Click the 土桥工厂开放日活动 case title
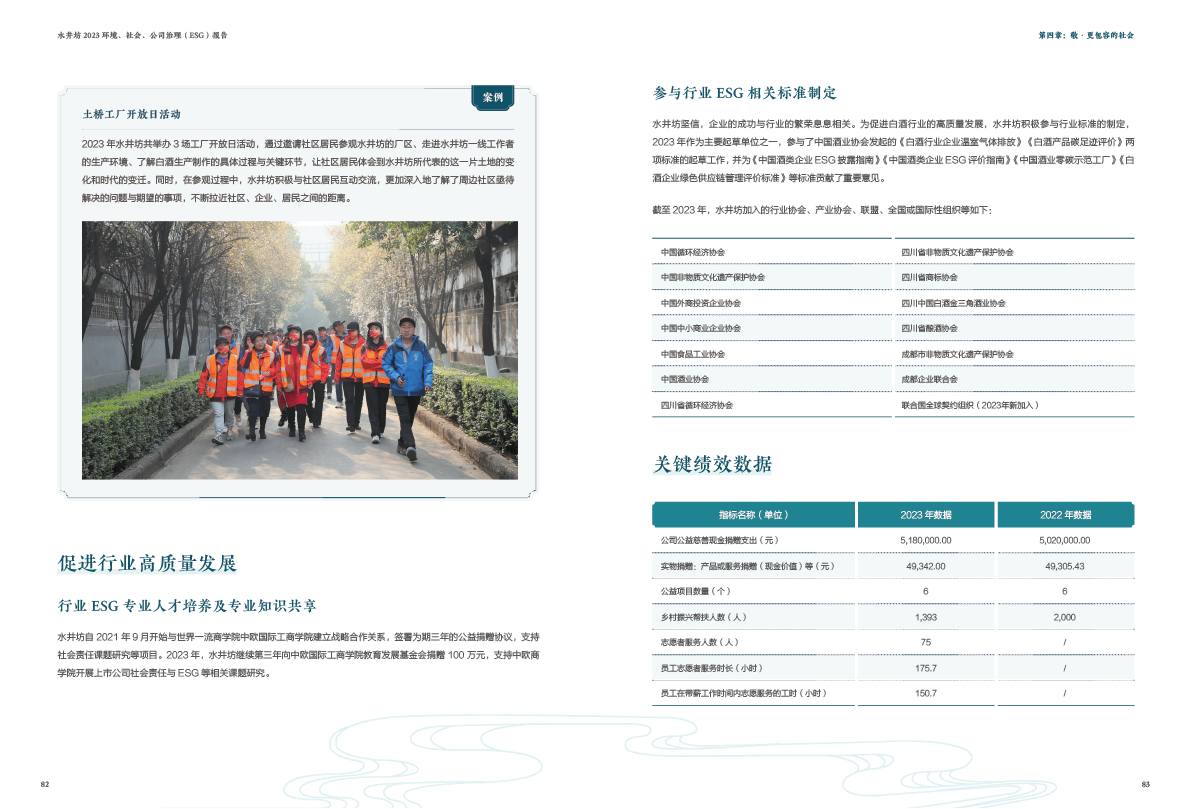1191x809 pixels. tap(131, 115)
